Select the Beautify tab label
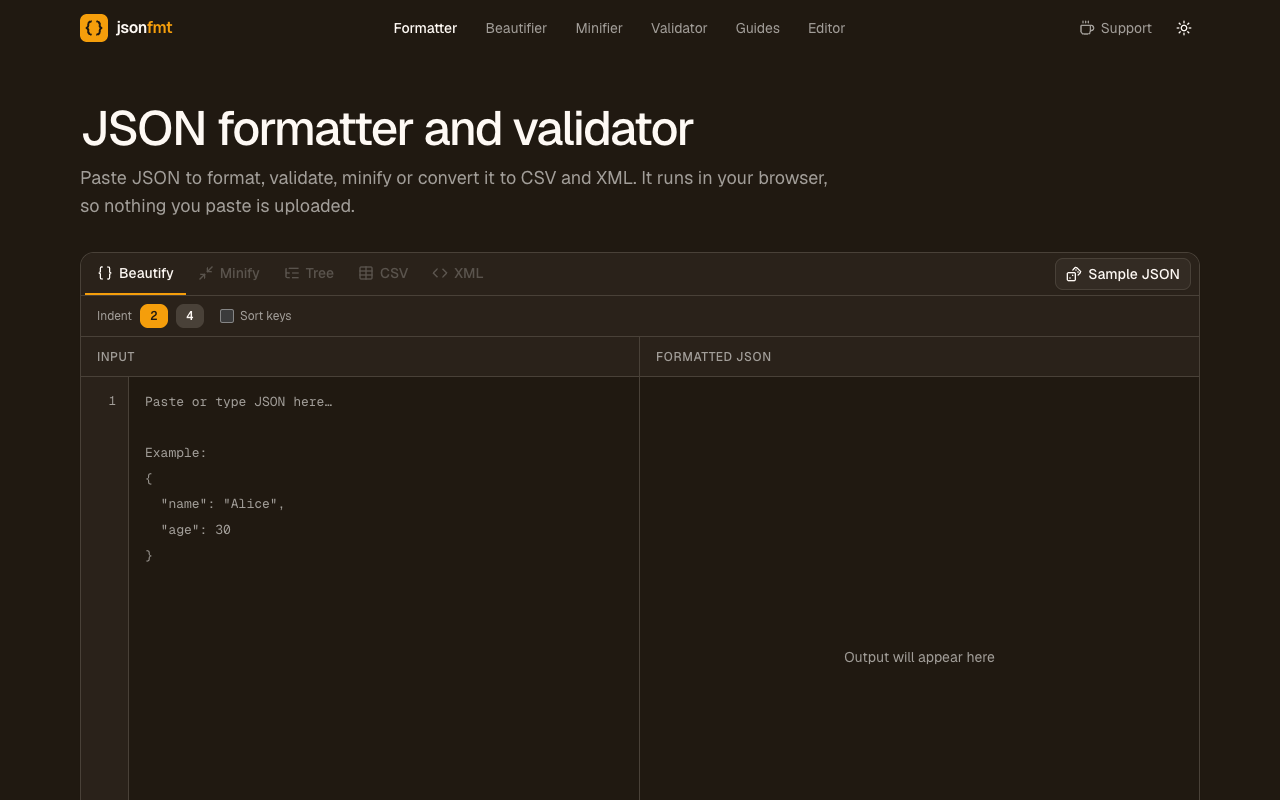Image resolution: width=1280 pixels, height=800 pixels. [146, 273]
